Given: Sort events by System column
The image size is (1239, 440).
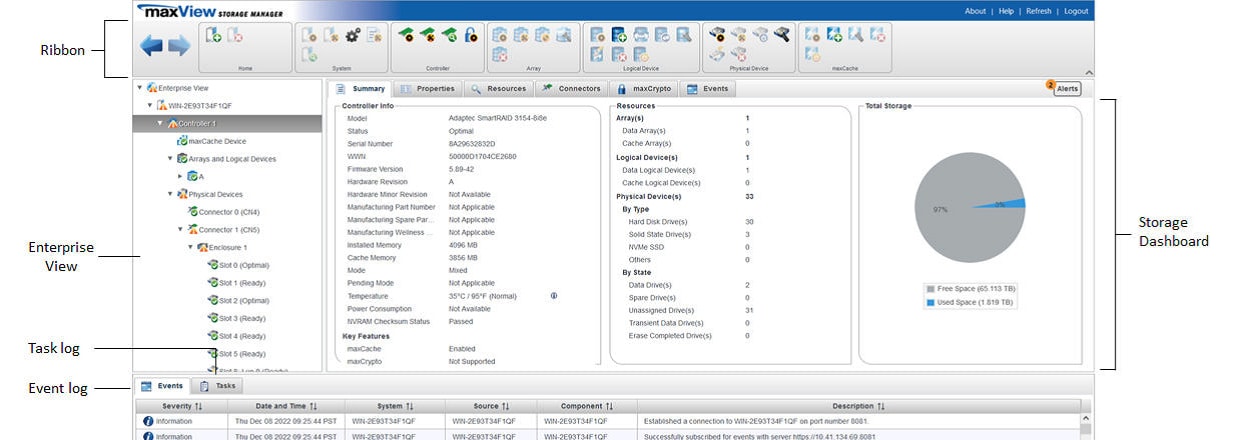Looking at the screenshot, I should 394,406.
